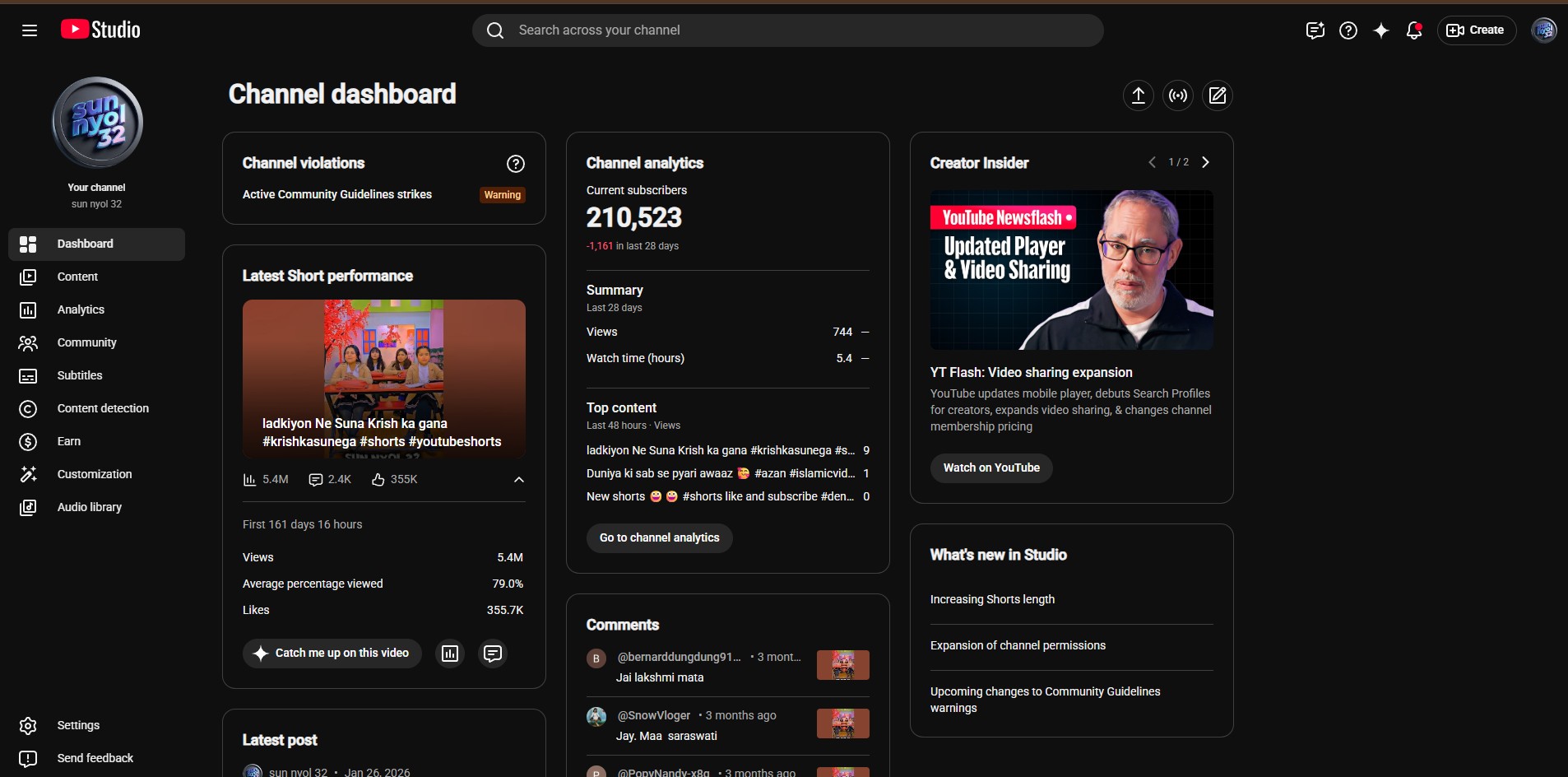Open the Help question mark icon in header
The width and height of the screenshot is (1568, 777).
point(1348,30)
